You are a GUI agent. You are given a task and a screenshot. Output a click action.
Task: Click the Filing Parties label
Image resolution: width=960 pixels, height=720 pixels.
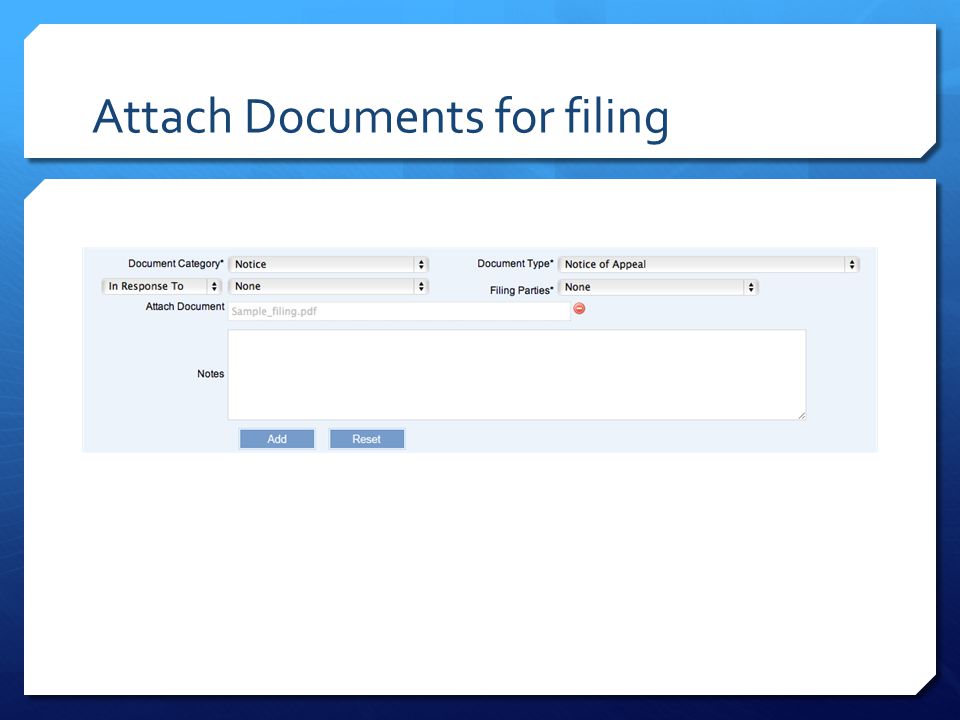pos(522,290)
